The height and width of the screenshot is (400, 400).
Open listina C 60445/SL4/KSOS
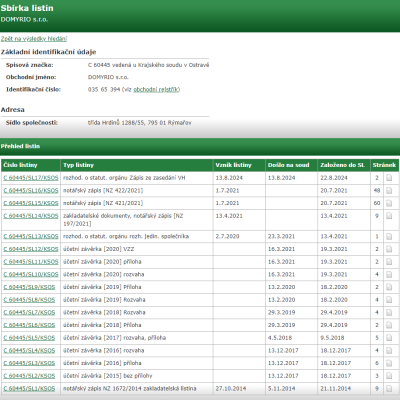(29, 351)
